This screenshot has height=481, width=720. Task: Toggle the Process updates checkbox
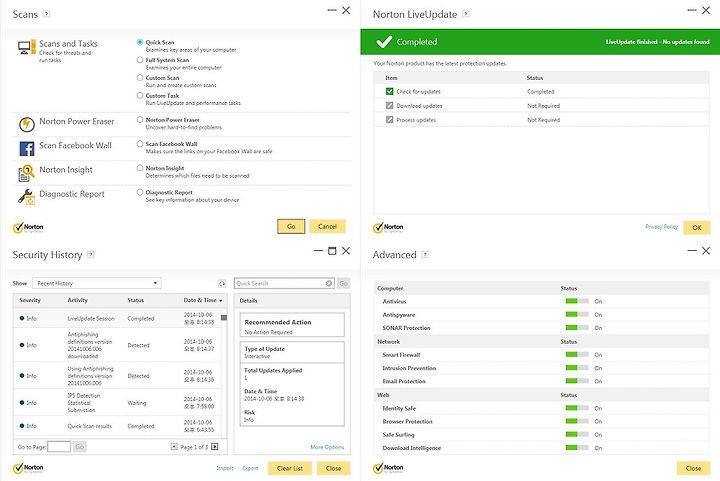pyautogui.click(x=389, y=120)
